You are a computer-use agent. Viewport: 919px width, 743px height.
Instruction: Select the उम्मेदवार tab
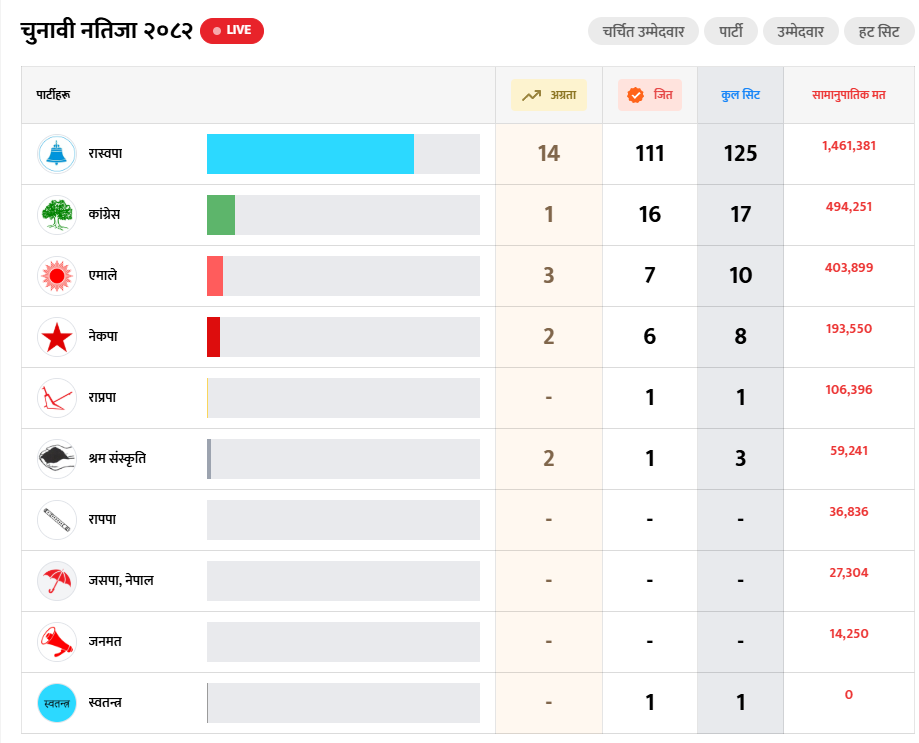point(800,31)
